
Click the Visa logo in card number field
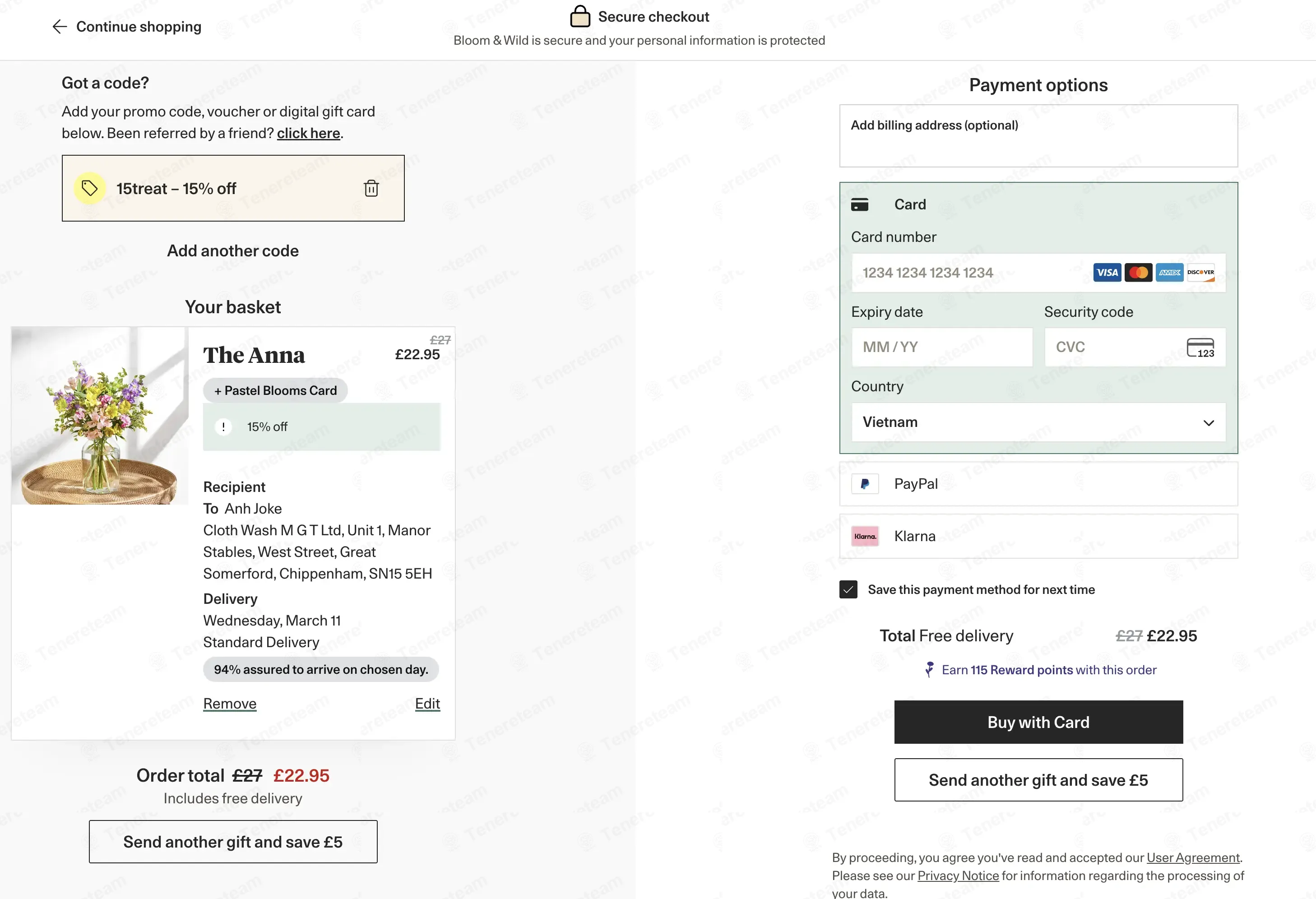(x=1107, y=273)
